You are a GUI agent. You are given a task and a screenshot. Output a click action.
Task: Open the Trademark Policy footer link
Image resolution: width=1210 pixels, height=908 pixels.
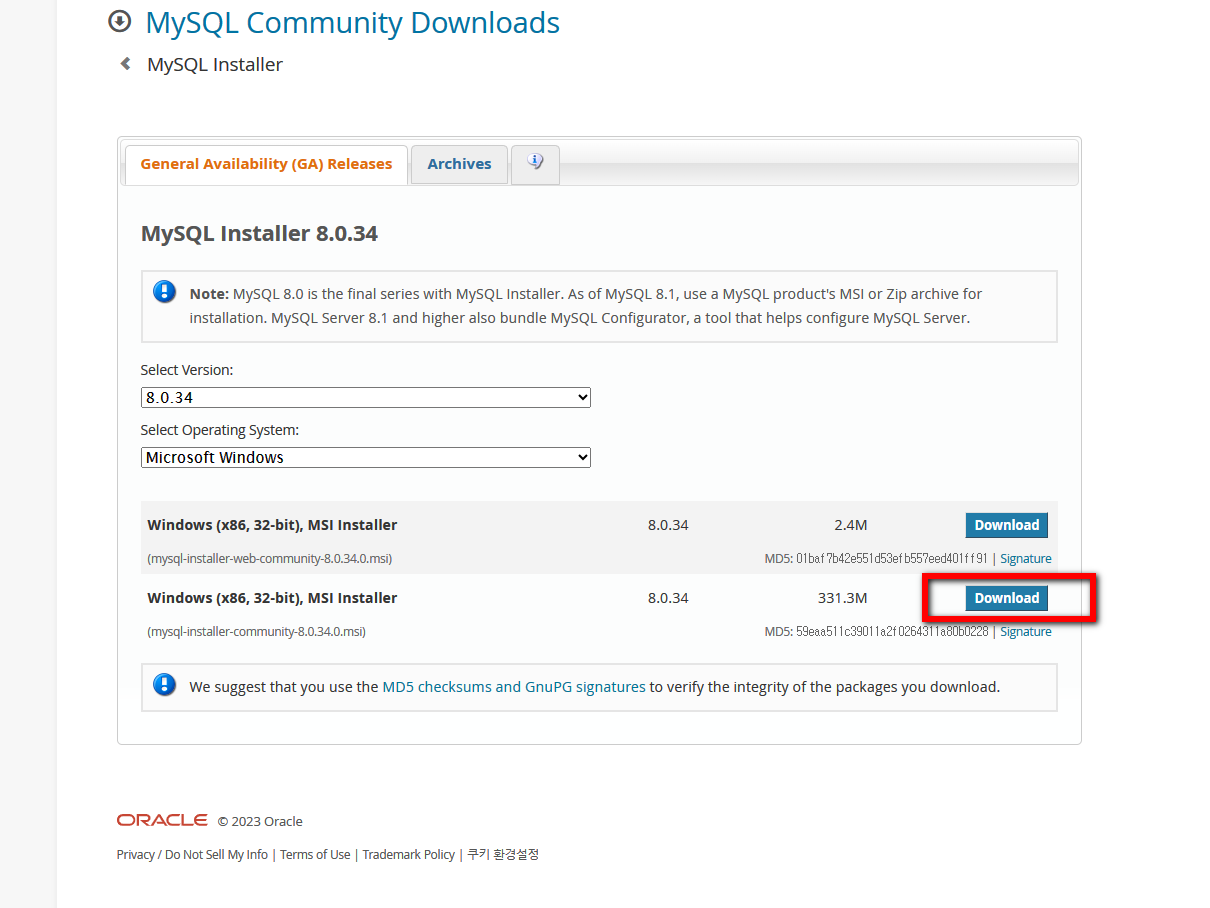tap(408, 854)
